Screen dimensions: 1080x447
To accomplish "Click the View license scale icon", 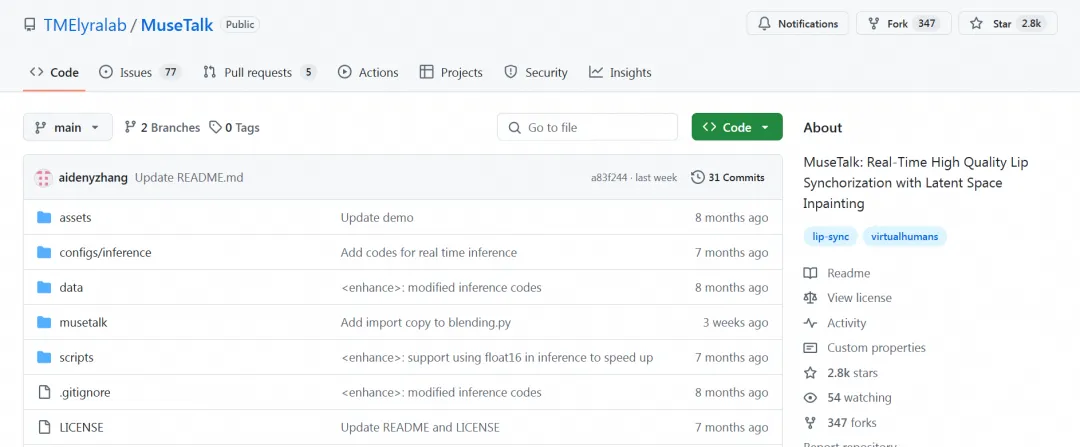I will click(x=810, y=298).
